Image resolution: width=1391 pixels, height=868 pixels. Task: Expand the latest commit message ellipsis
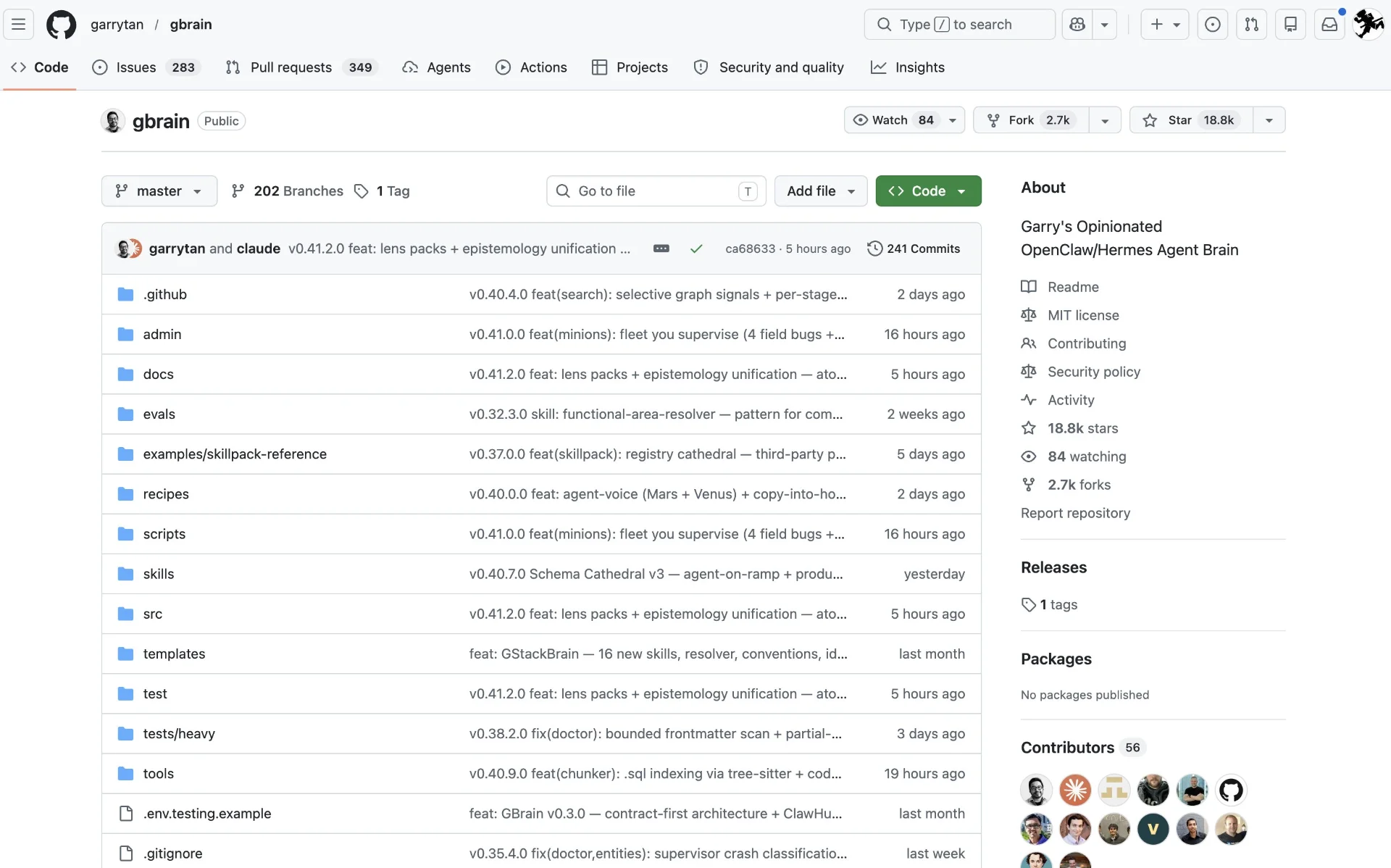click(661, 249)
